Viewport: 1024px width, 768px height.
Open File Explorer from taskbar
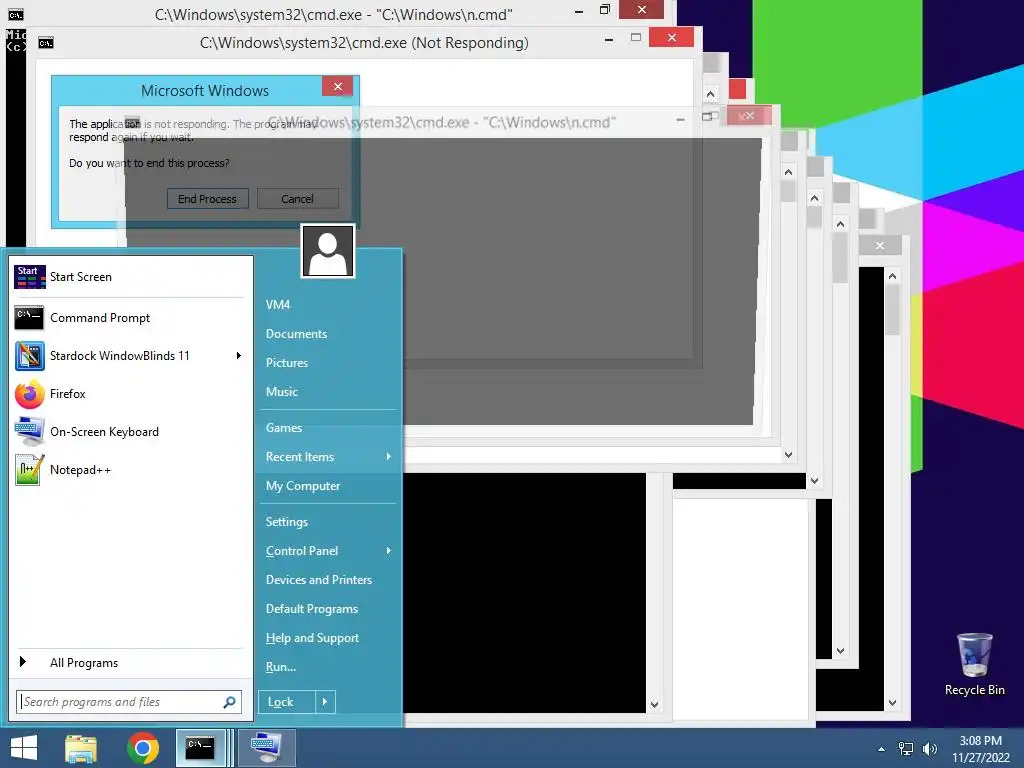81,748
